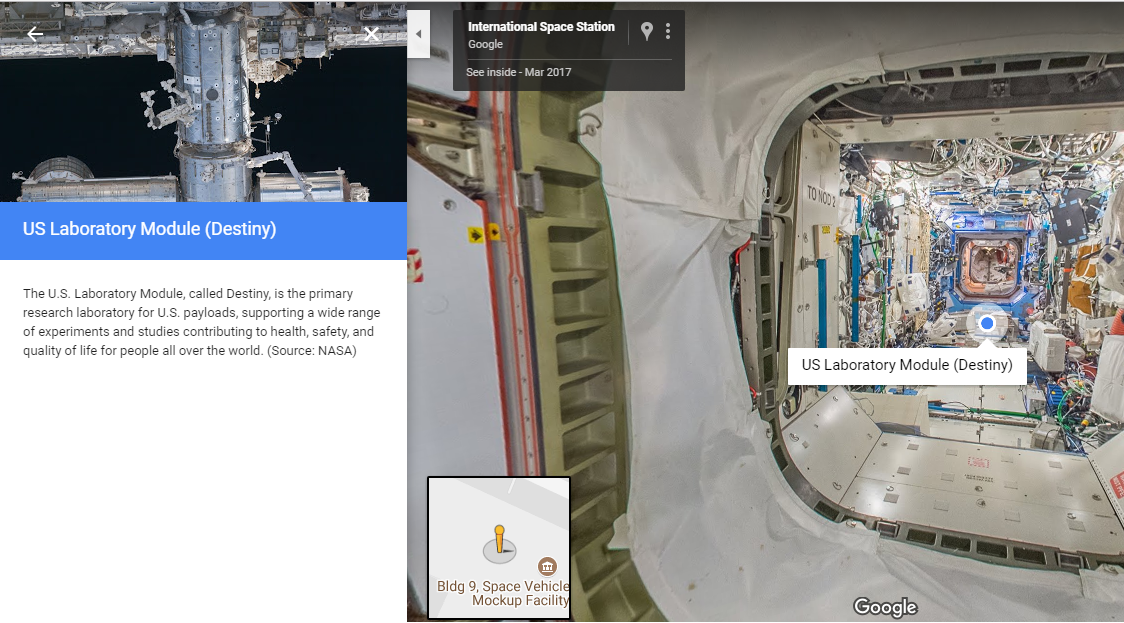Click Bldg 9, Space Vehicle Mockup Facility label
Screen dimensions: 1124x623
tap(503, 594)
